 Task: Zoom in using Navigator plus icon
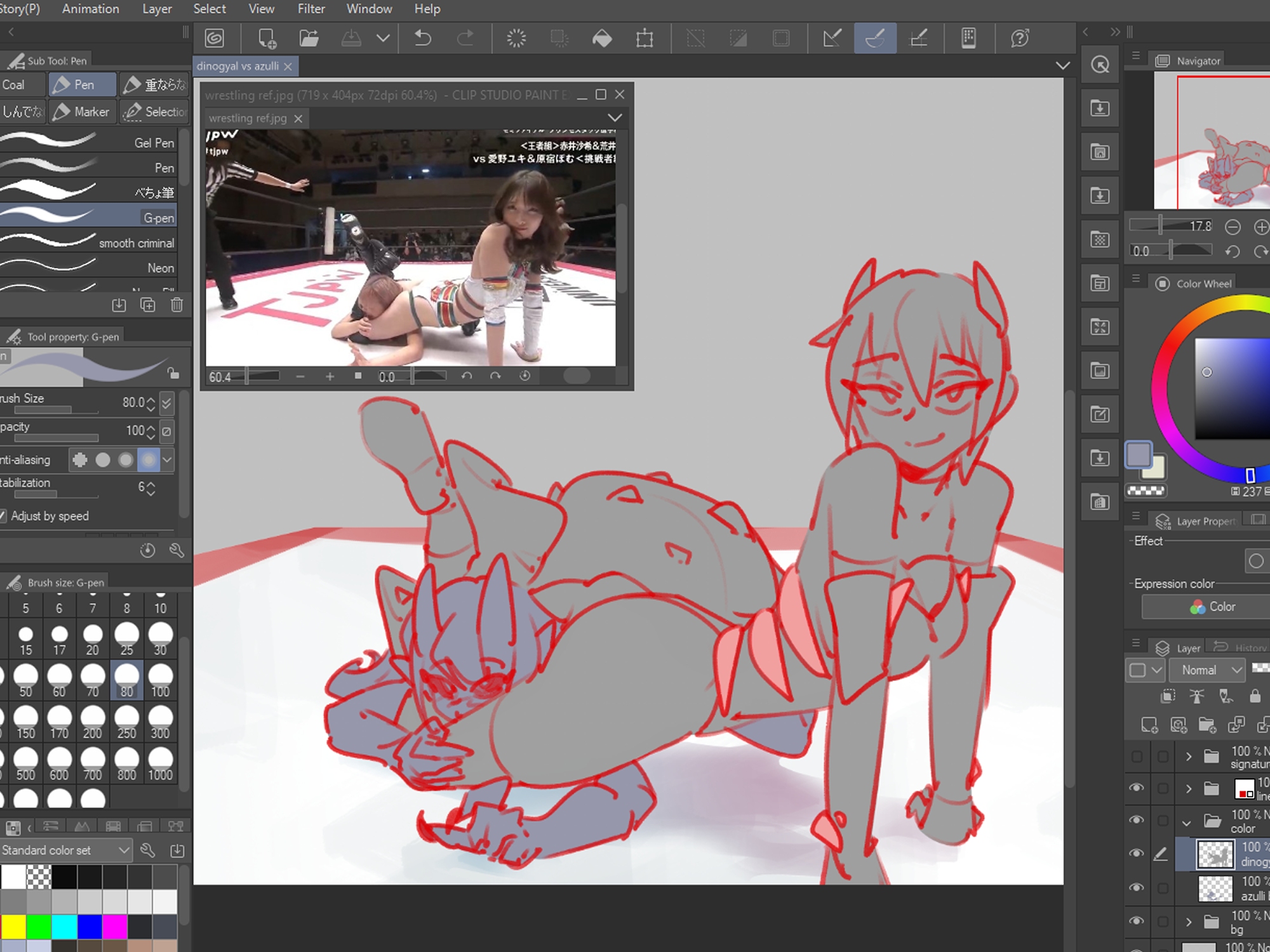[x=1260, y=227]
